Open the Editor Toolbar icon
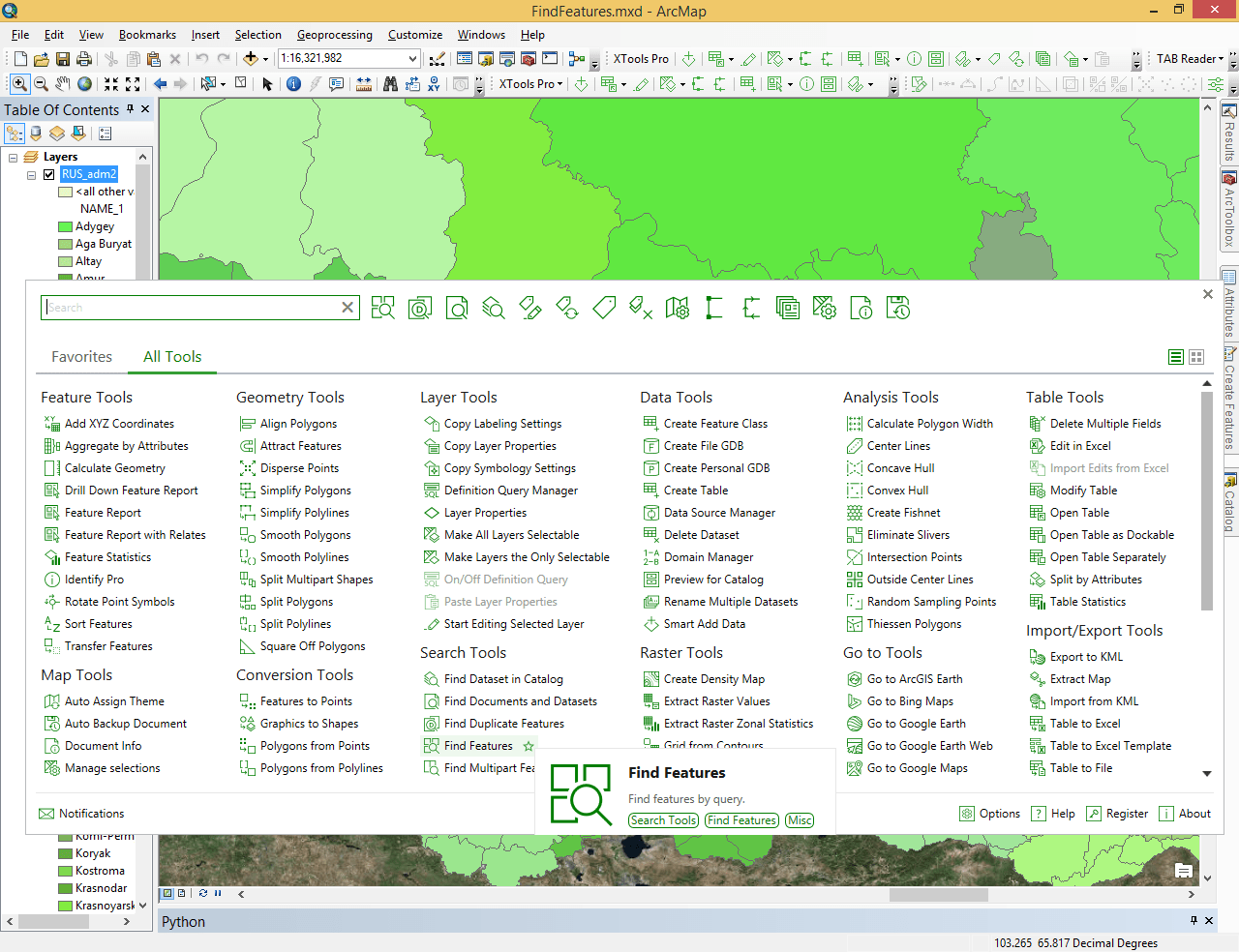 click(437, 59)
